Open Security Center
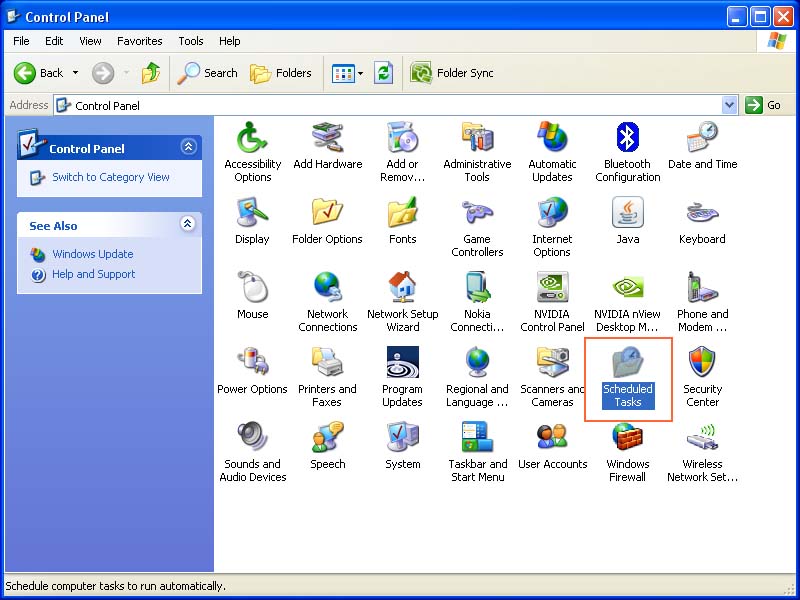Screen dimensions: 800x600 pos(703,377)
